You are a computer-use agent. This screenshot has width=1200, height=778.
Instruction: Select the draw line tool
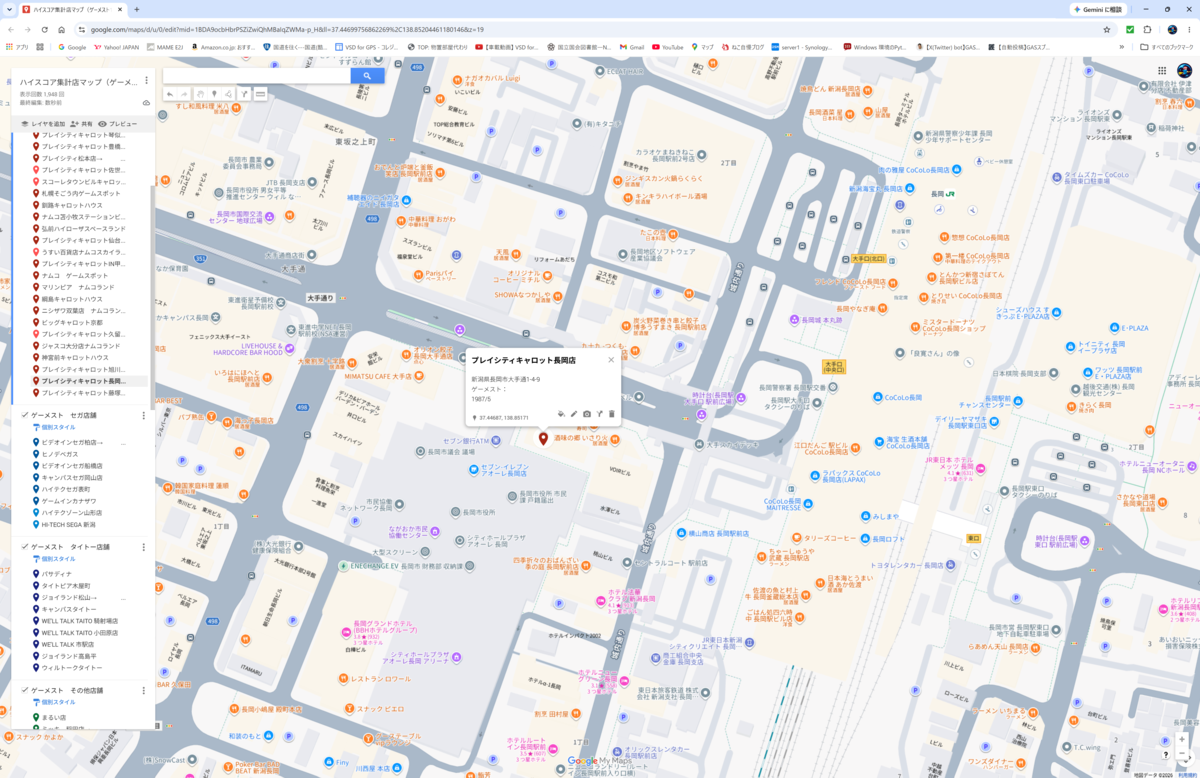(229, 94)
